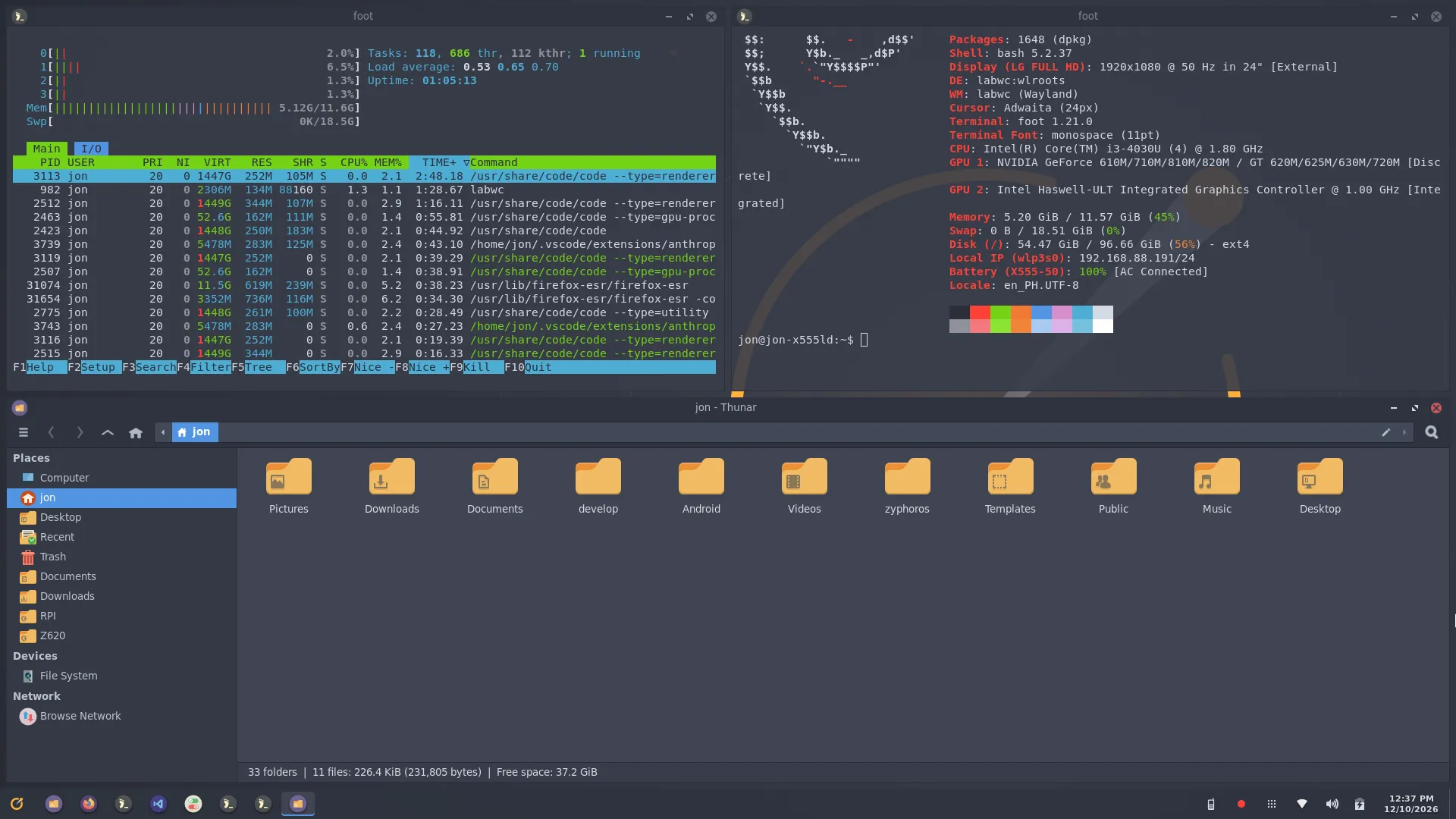This screenshot has height=819, width=1456.
Task: Open the Downloads folder icon in main view
Action: 392,486
